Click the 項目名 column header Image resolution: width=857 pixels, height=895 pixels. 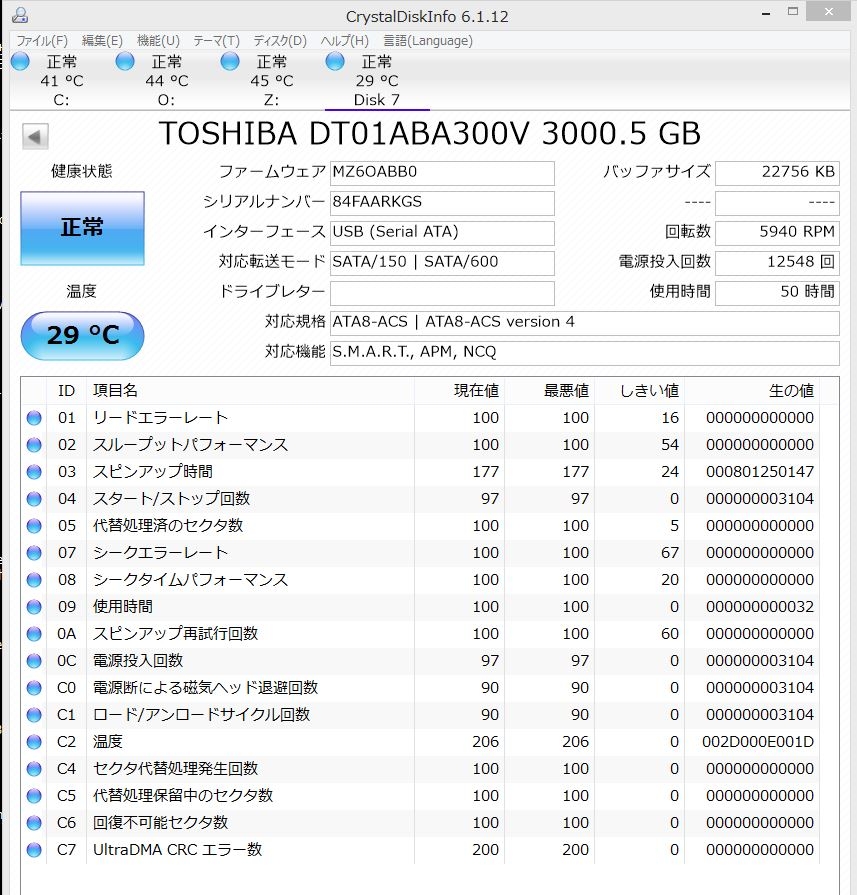pos(250,391)
